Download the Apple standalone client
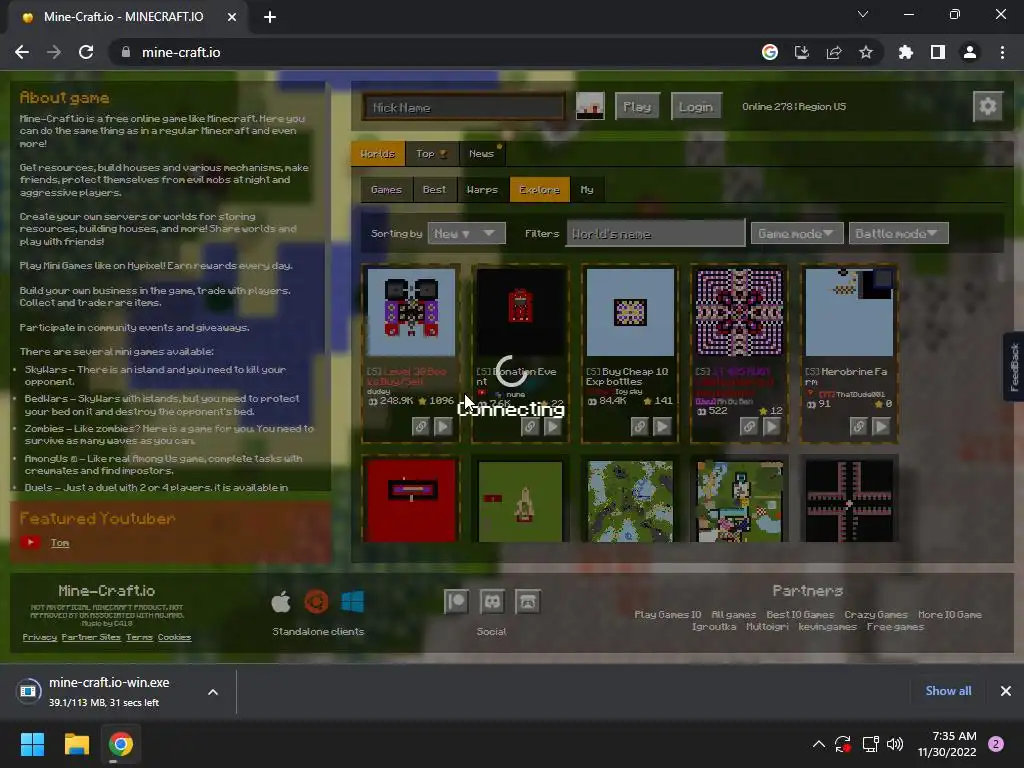This screenshot has height=768, width=1024. tap(281, 601)
